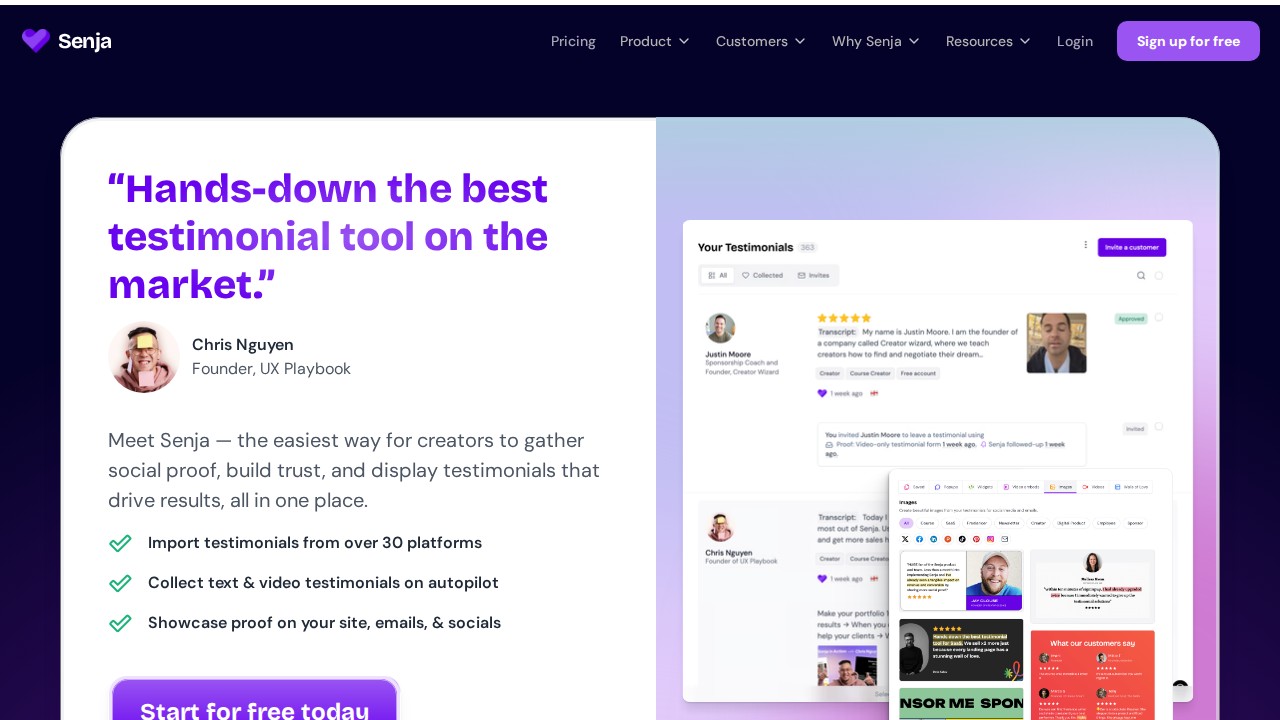Screen dimensions: 1280x720
Task: Expand the Resources navigation menu
Action: tap(988, 41)
